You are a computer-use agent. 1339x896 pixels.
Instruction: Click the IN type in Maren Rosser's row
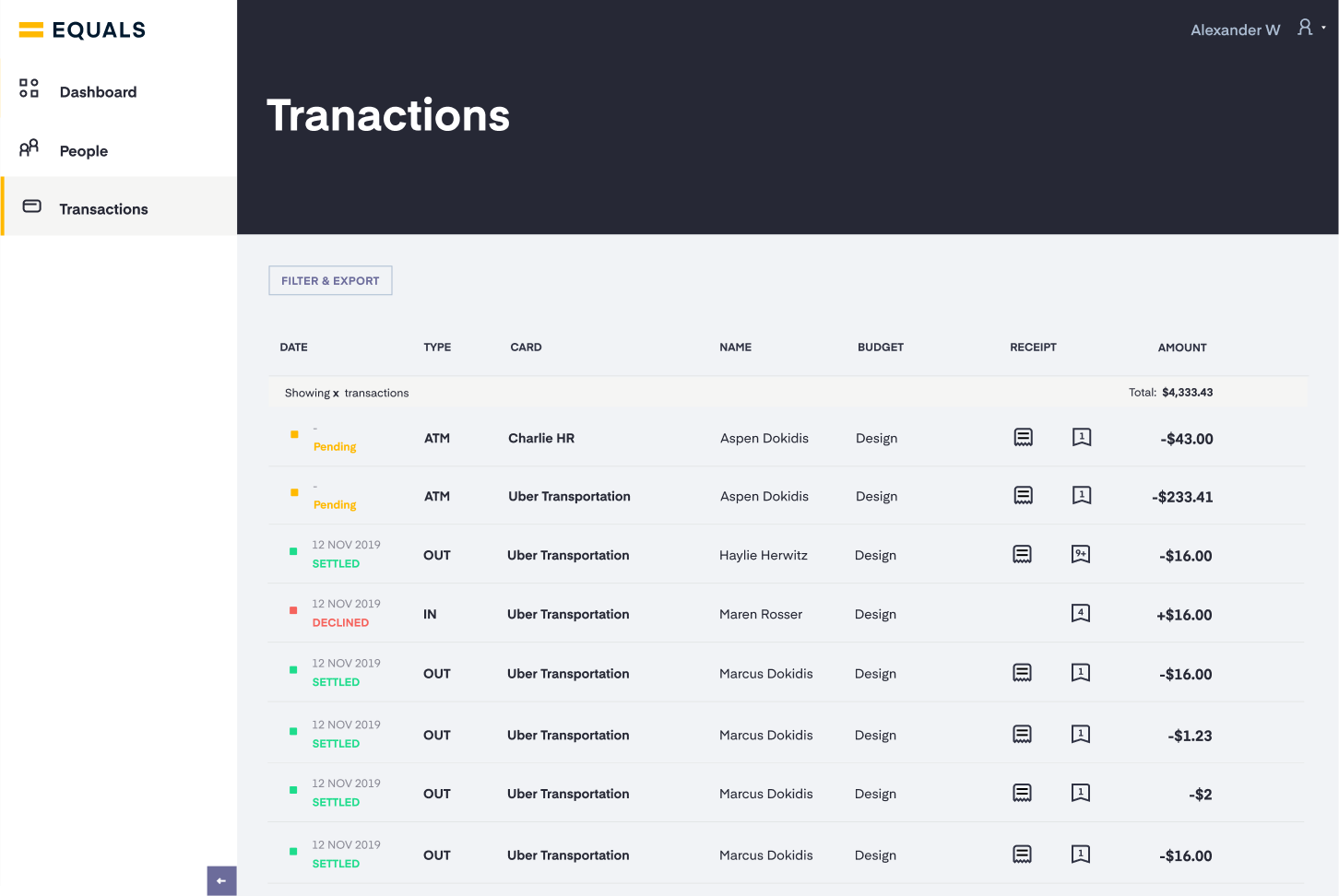pos(430,614)
